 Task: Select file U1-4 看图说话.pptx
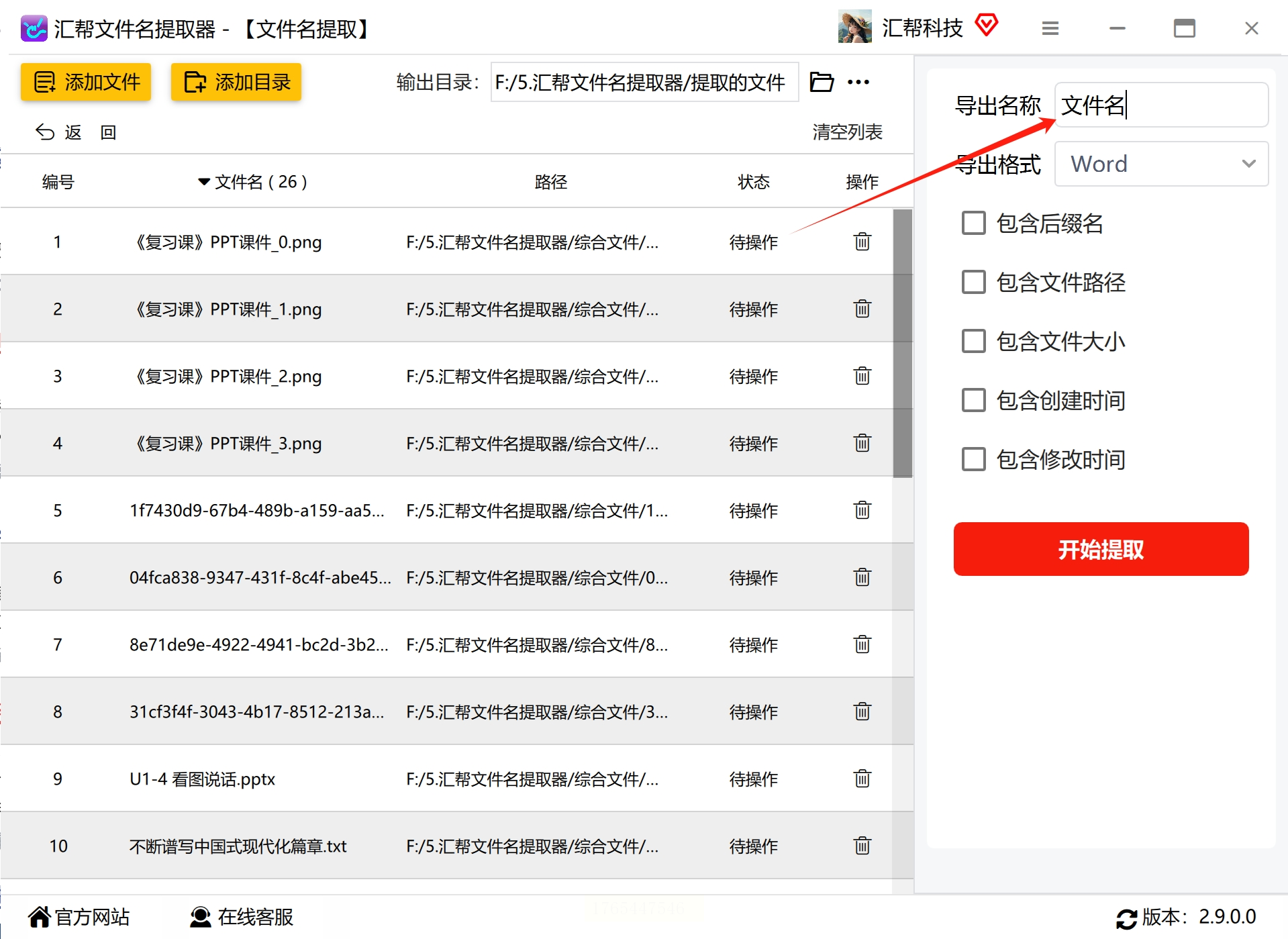[x=202, y=779]
